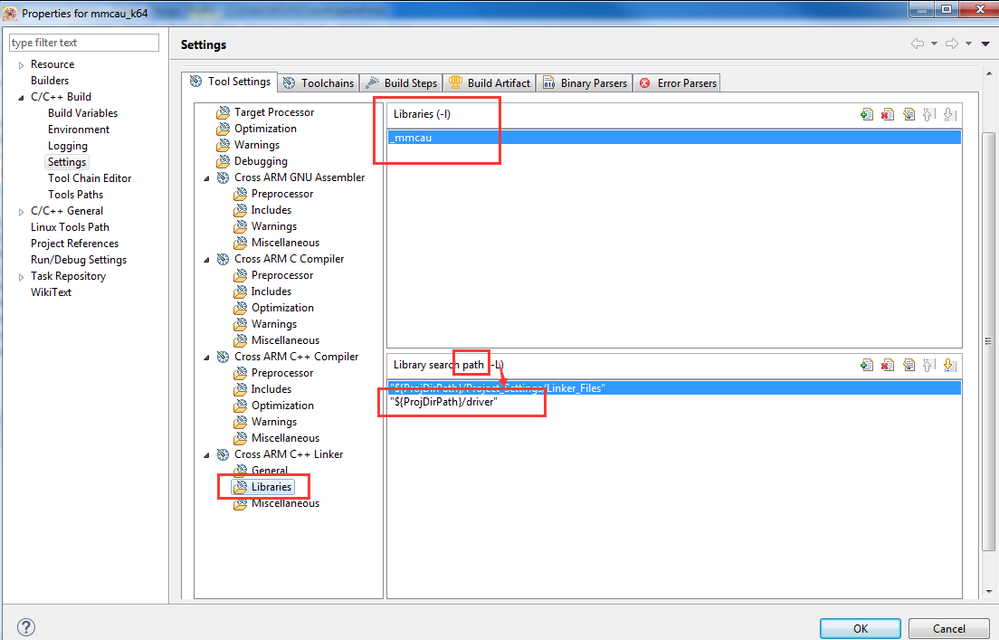Select Linux Tools Path item
999x640 pixels.
pos(69,227)
